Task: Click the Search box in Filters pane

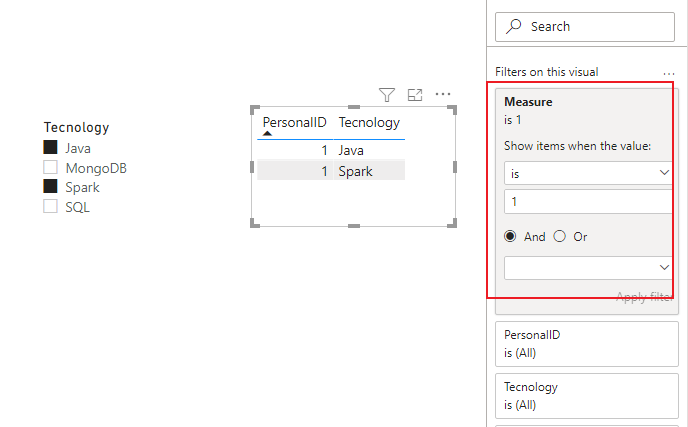Action: click(585, 27)
